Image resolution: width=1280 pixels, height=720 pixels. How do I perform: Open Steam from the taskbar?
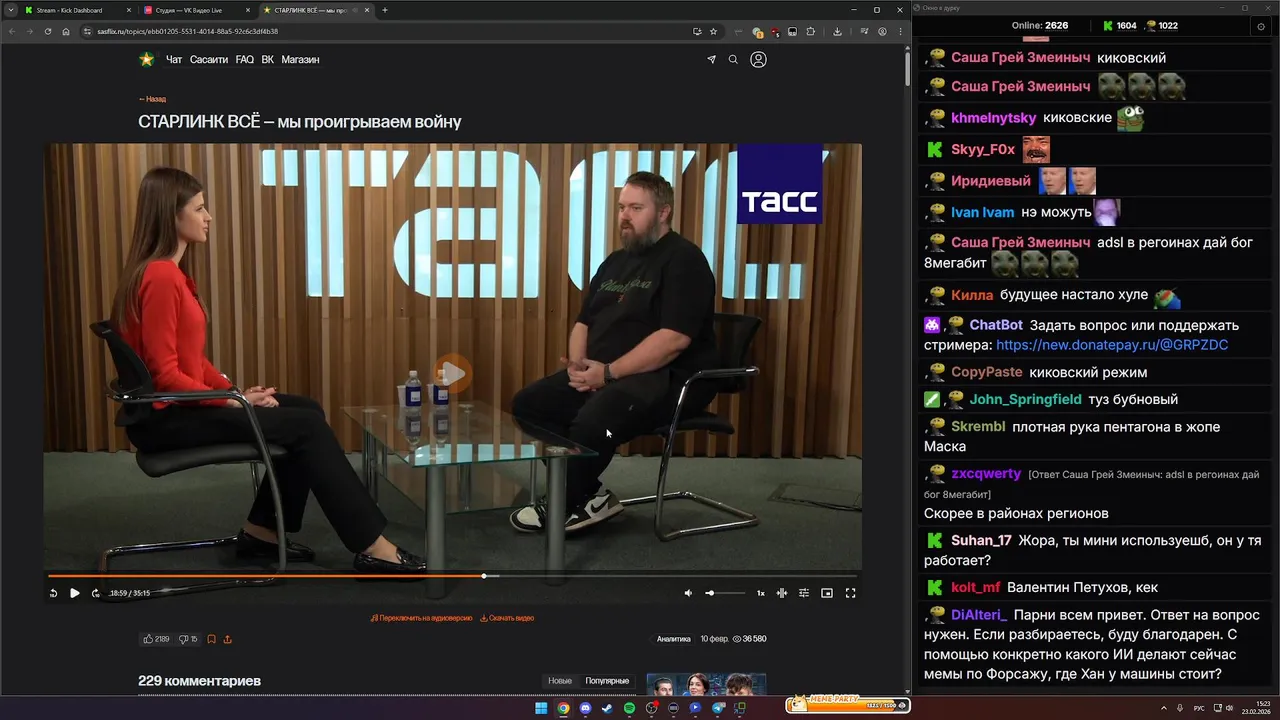tap(607, 708)
